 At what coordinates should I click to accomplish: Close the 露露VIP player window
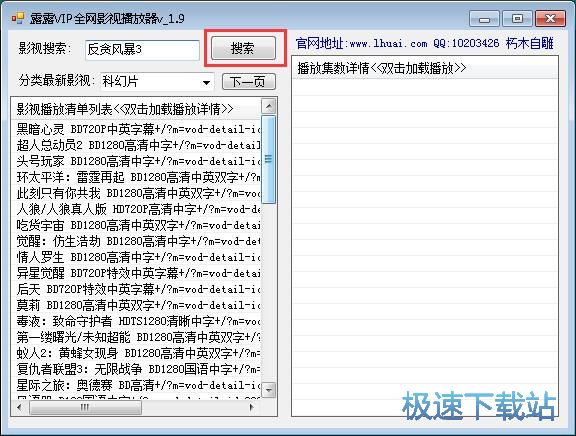pyautogui.click(x=550, y=18)
